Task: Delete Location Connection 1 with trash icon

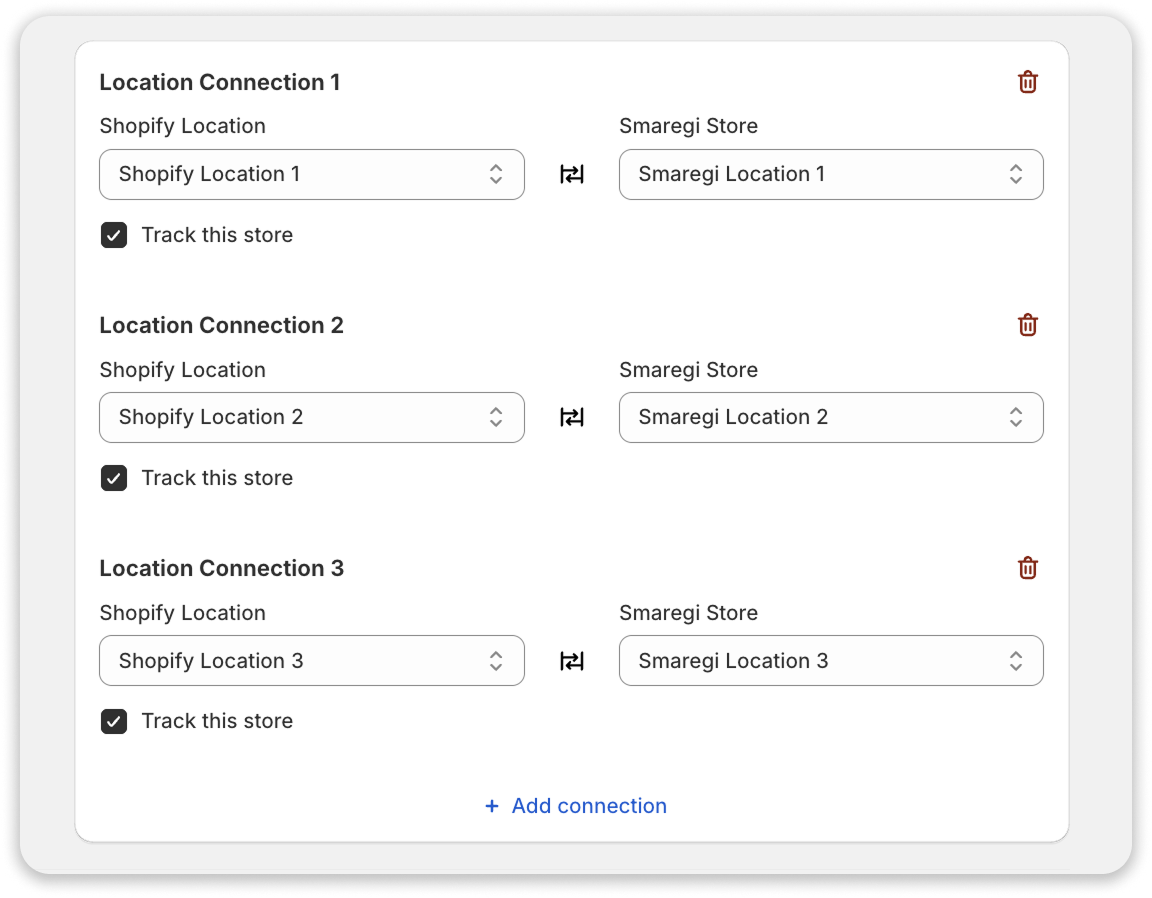Action: (x=1027, y=82)
